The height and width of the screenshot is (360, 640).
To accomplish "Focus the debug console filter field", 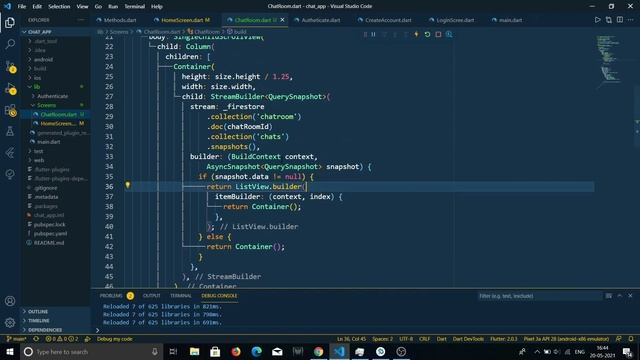I will [539, 296].
